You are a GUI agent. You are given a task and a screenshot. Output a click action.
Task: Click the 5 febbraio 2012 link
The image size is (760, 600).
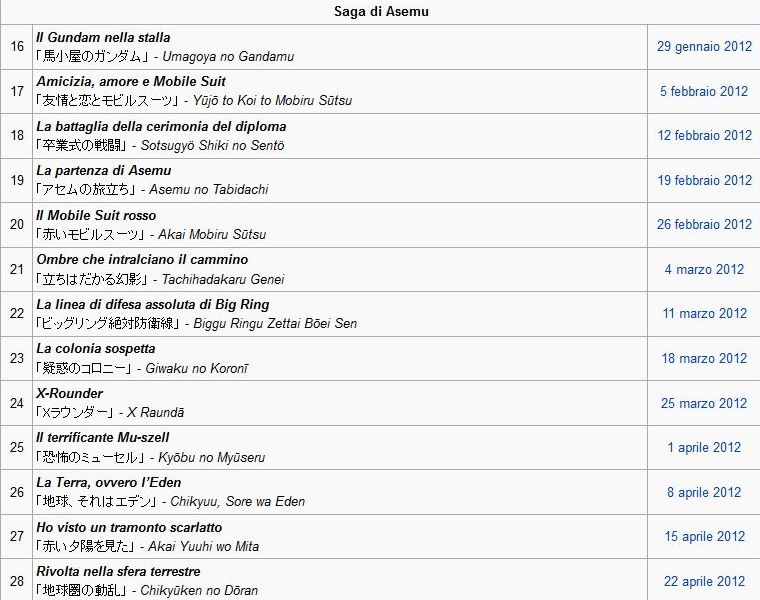(704, 91)
